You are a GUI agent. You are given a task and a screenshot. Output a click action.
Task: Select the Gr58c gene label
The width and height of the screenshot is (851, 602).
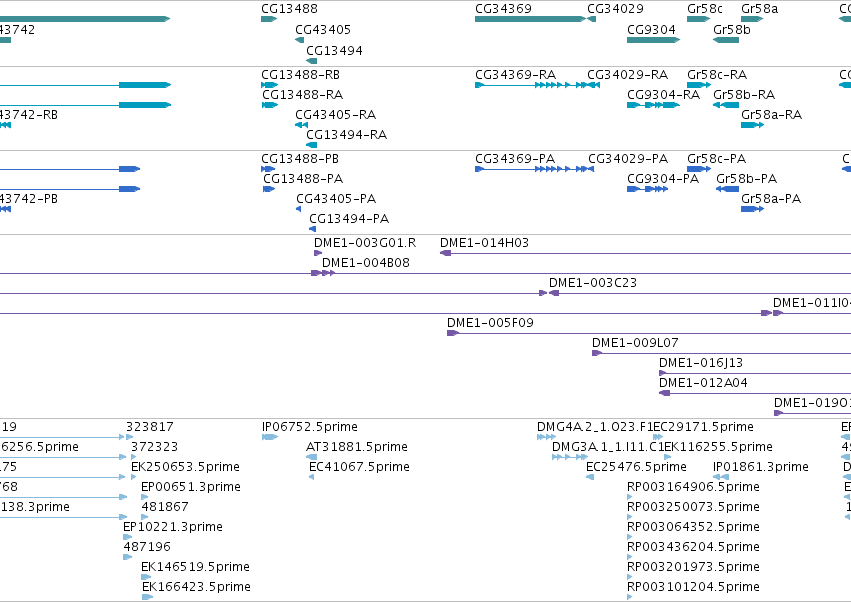coord(705,9)
